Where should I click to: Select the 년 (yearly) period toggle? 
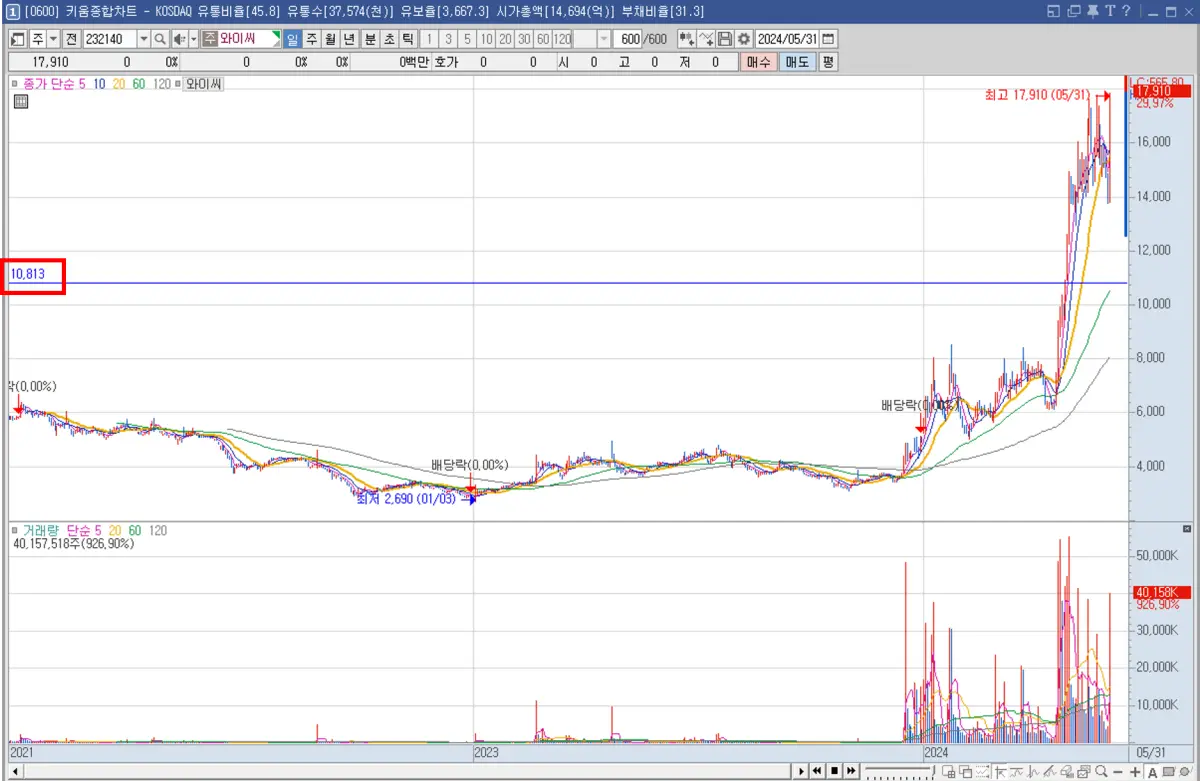(x=347, y=39)
